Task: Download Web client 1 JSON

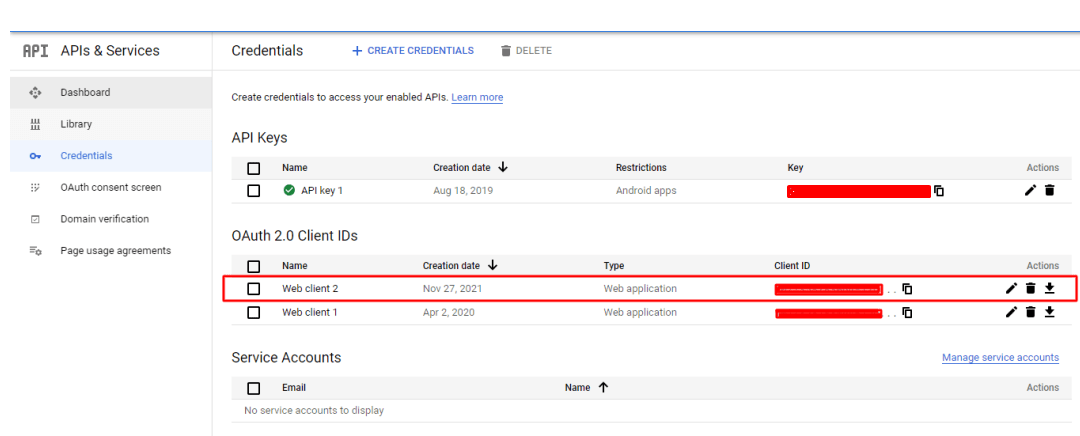Action: (x=1050, y=312)
